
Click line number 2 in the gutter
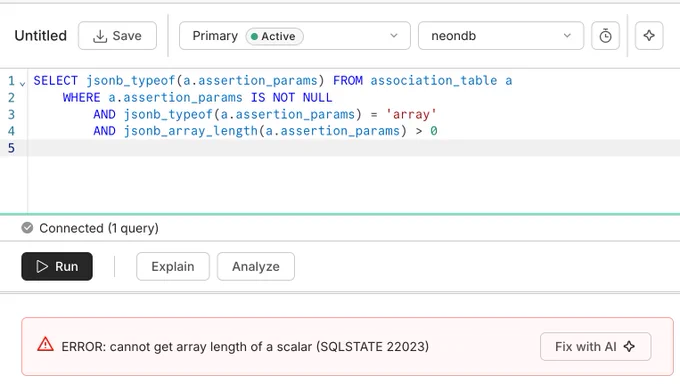(11, 98)
